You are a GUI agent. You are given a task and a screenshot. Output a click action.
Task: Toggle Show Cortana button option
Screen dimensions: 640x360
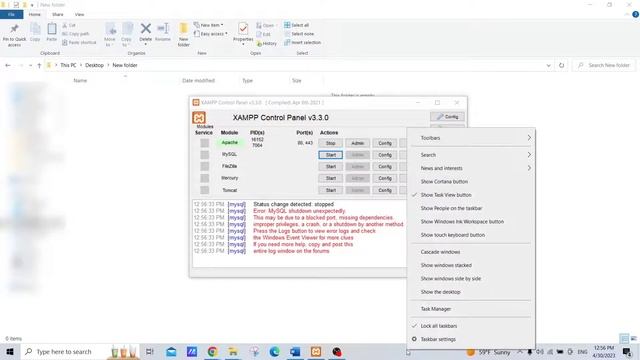pos(471,182)
